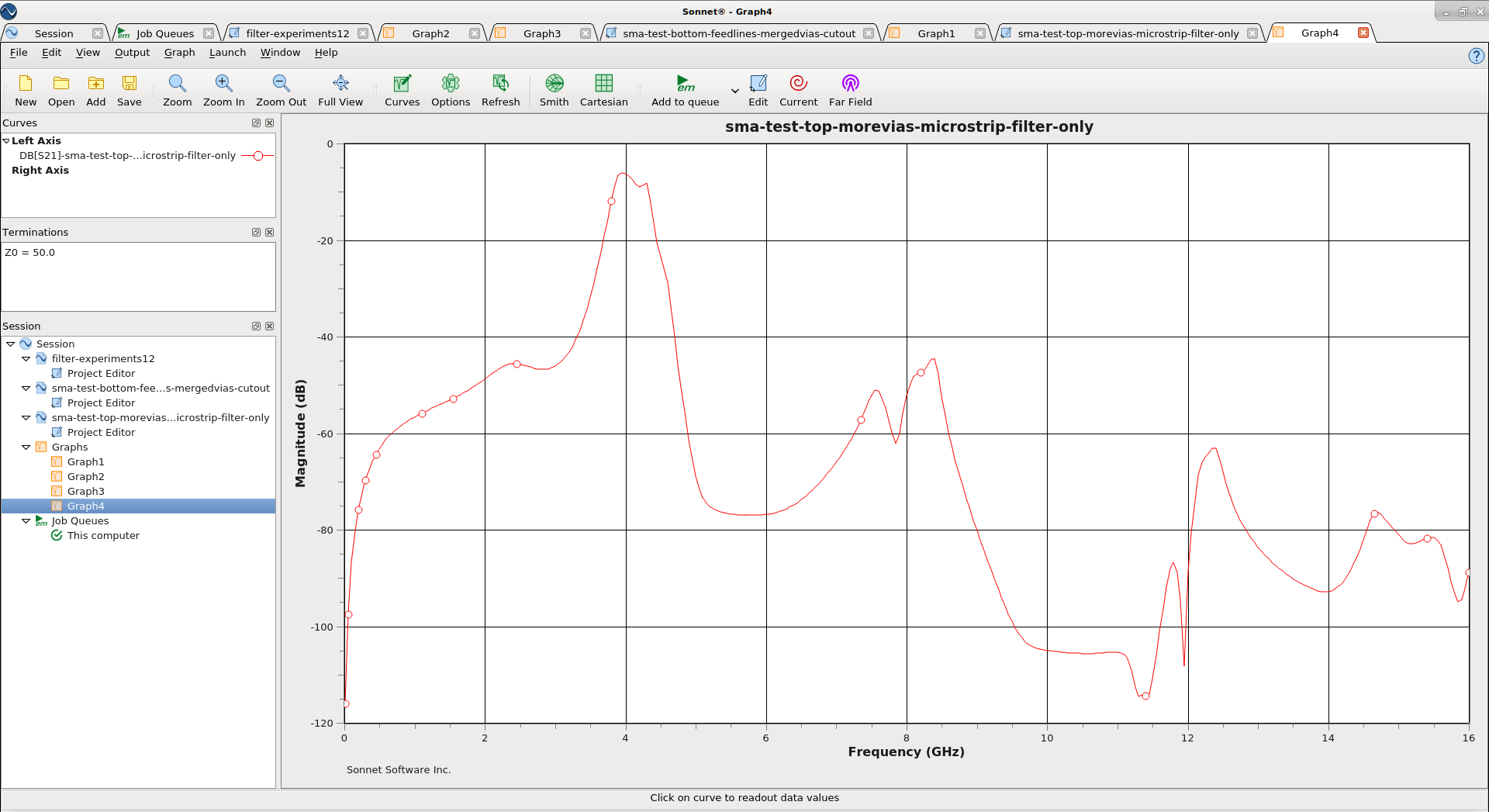Viewport: 1489px width, 812px height.
Task: Switch to filter-experiments12 tab
Action: 297,33
